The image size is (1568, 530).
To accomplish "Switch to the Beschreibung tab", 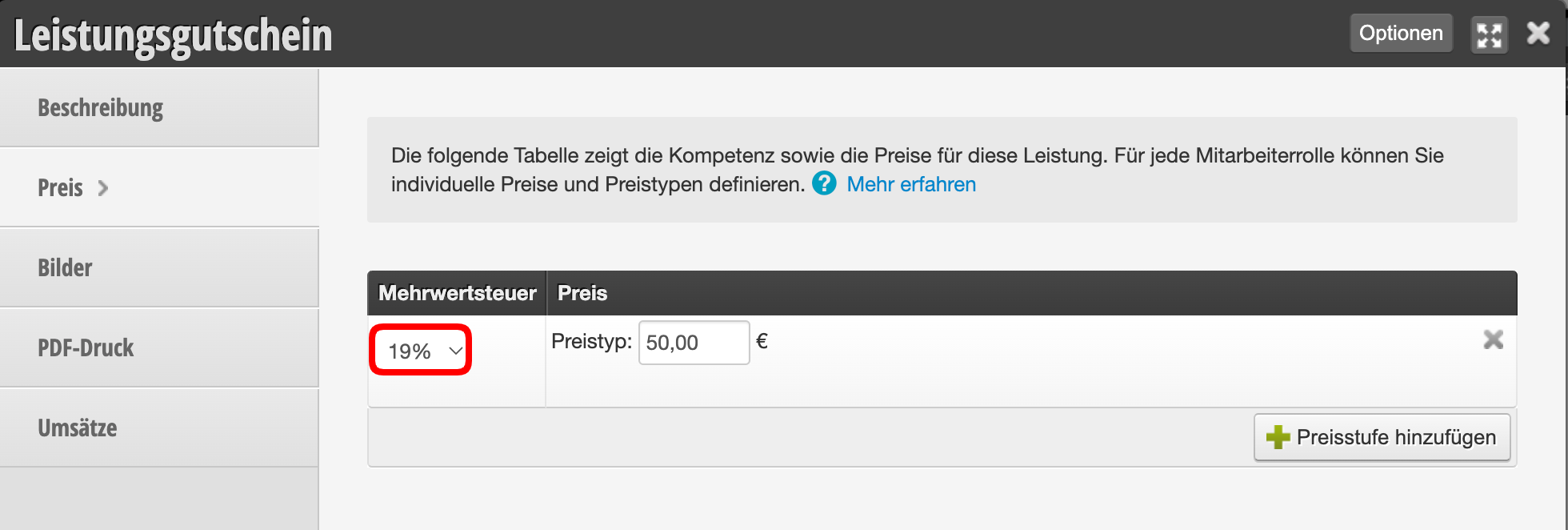I will pos(159,107).
